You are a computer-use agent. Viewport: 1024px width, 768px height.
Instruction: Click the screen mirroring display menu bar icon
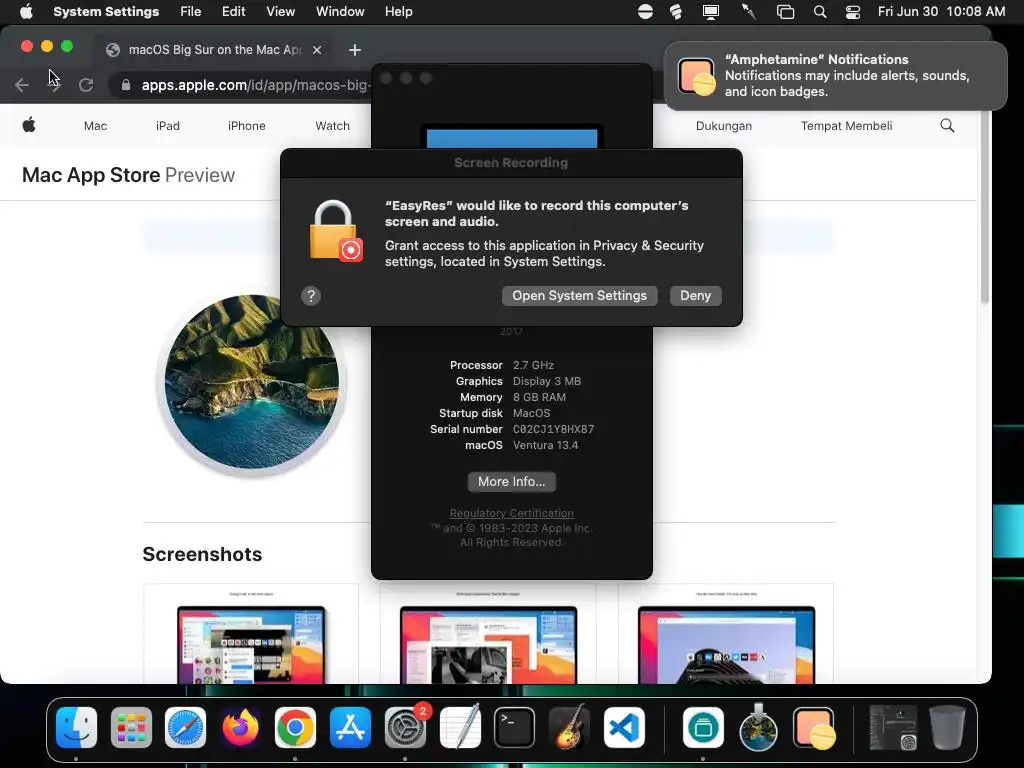711,12
